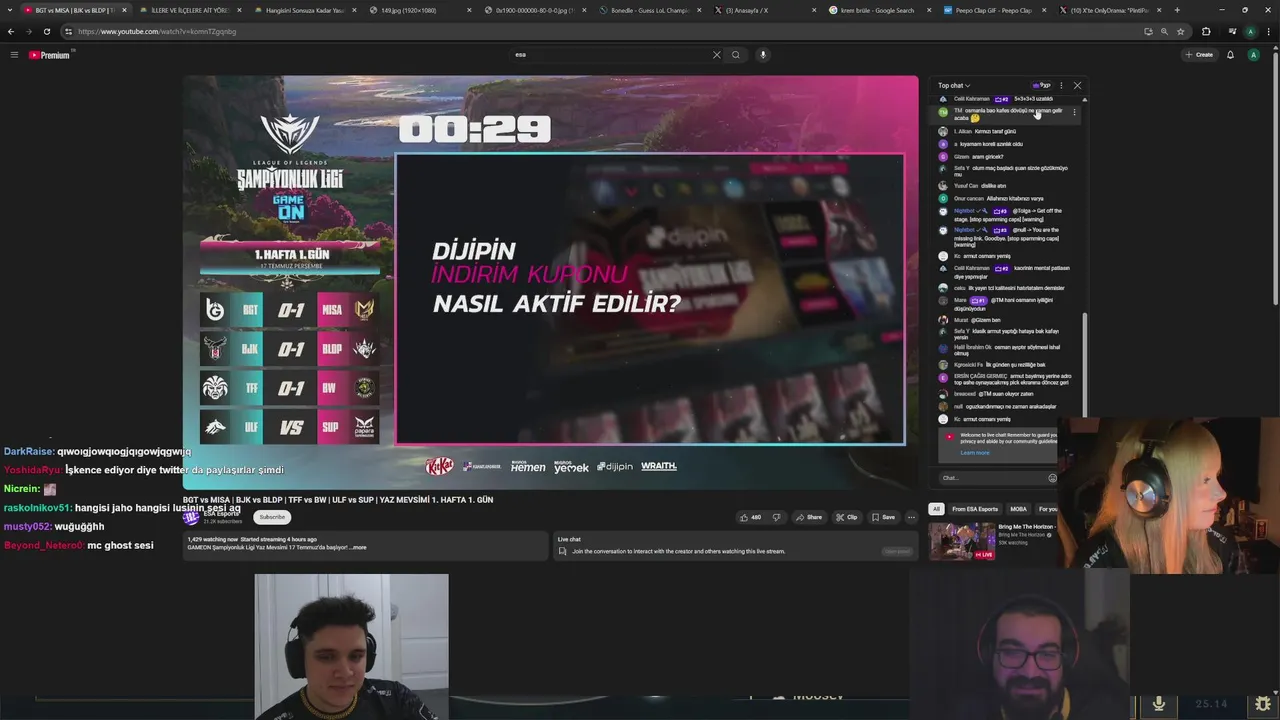
Task: Click gear icon in bottom-right overlay
Action: [1263, 704]
